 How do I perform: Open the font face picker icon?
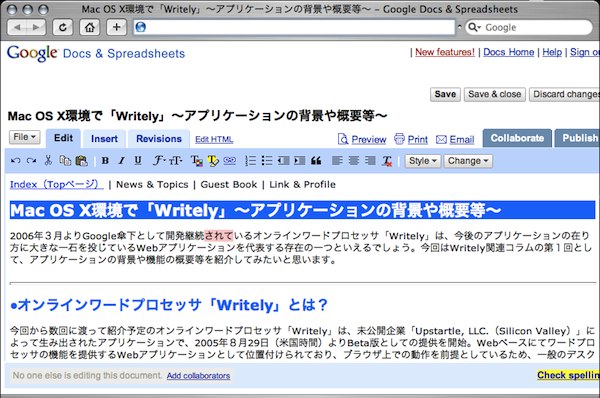[x=158, y=161]
